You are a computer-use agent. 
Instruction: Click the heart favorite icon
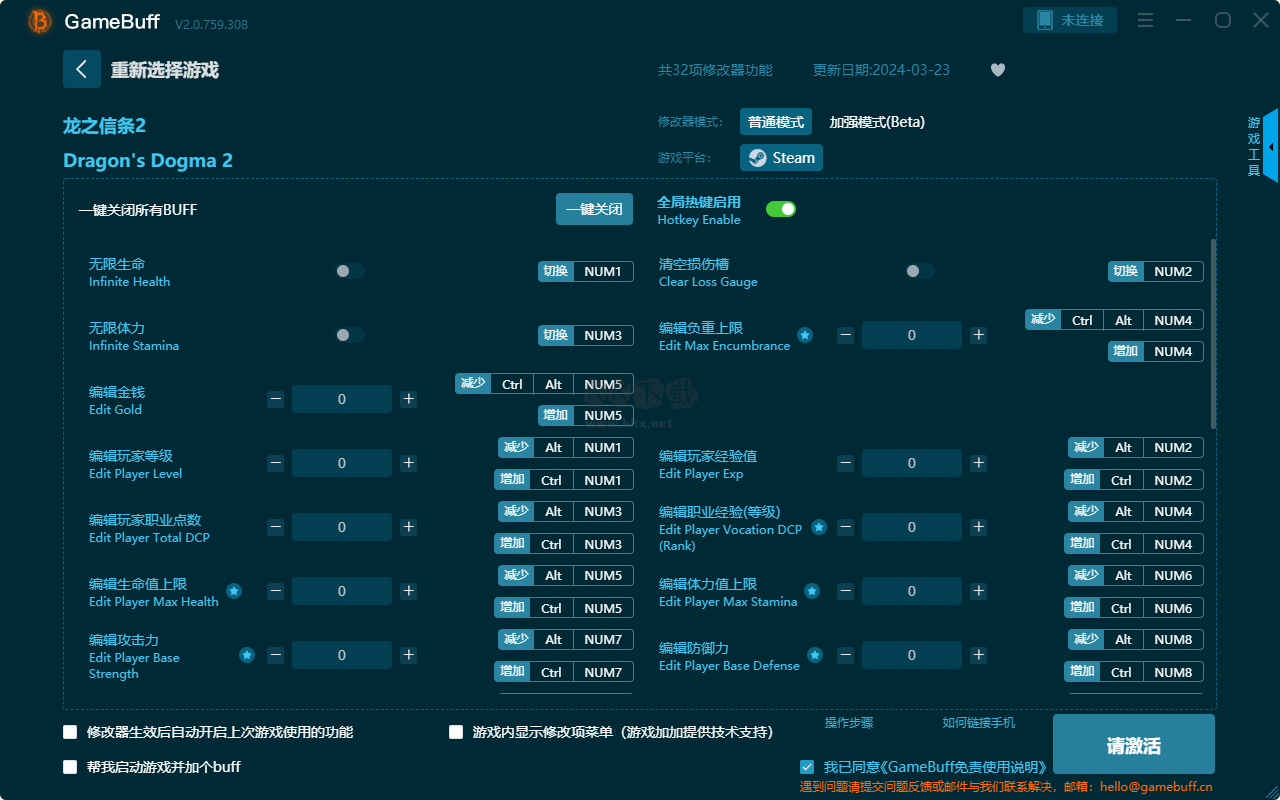(998, 70)
